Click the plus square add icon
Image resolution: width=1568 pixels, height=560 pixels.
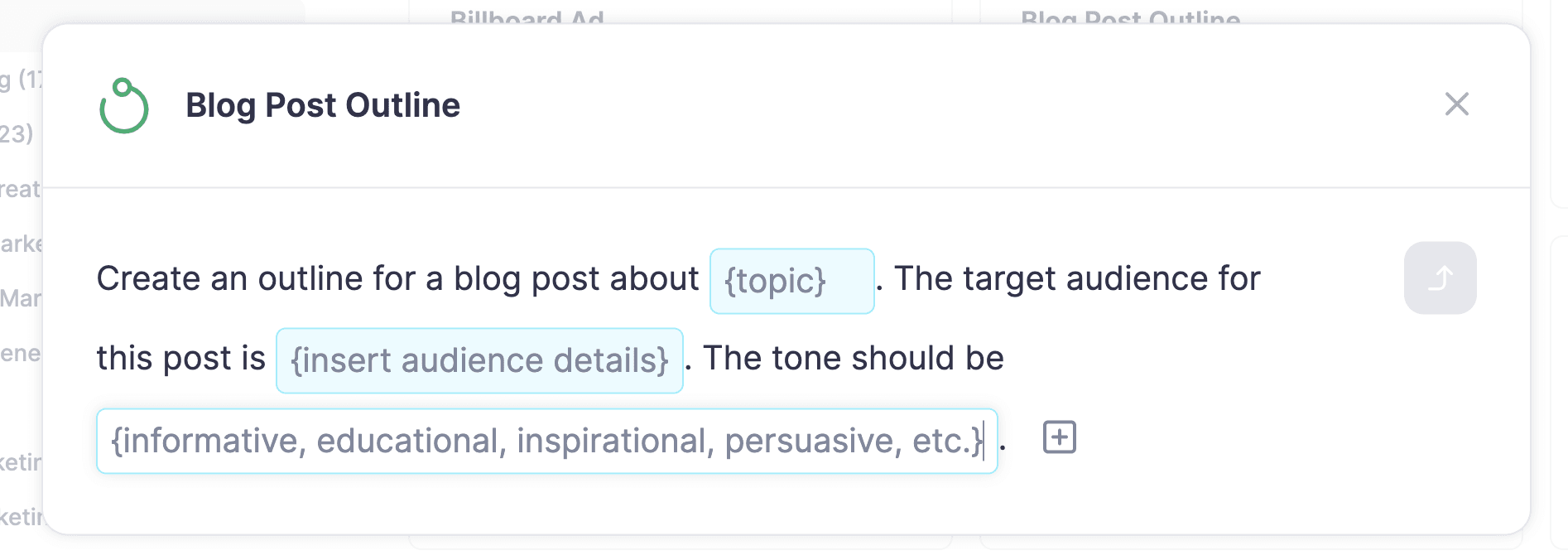(1059, 437)
